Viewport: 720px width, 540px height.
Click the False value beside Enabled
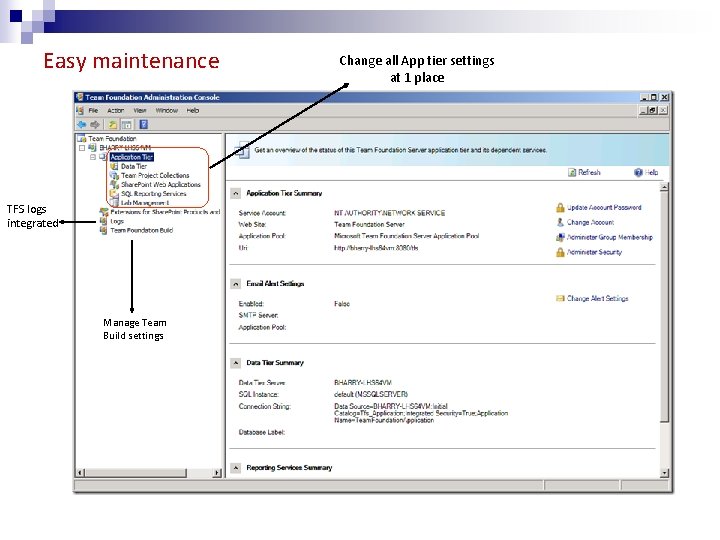(342, 304)
